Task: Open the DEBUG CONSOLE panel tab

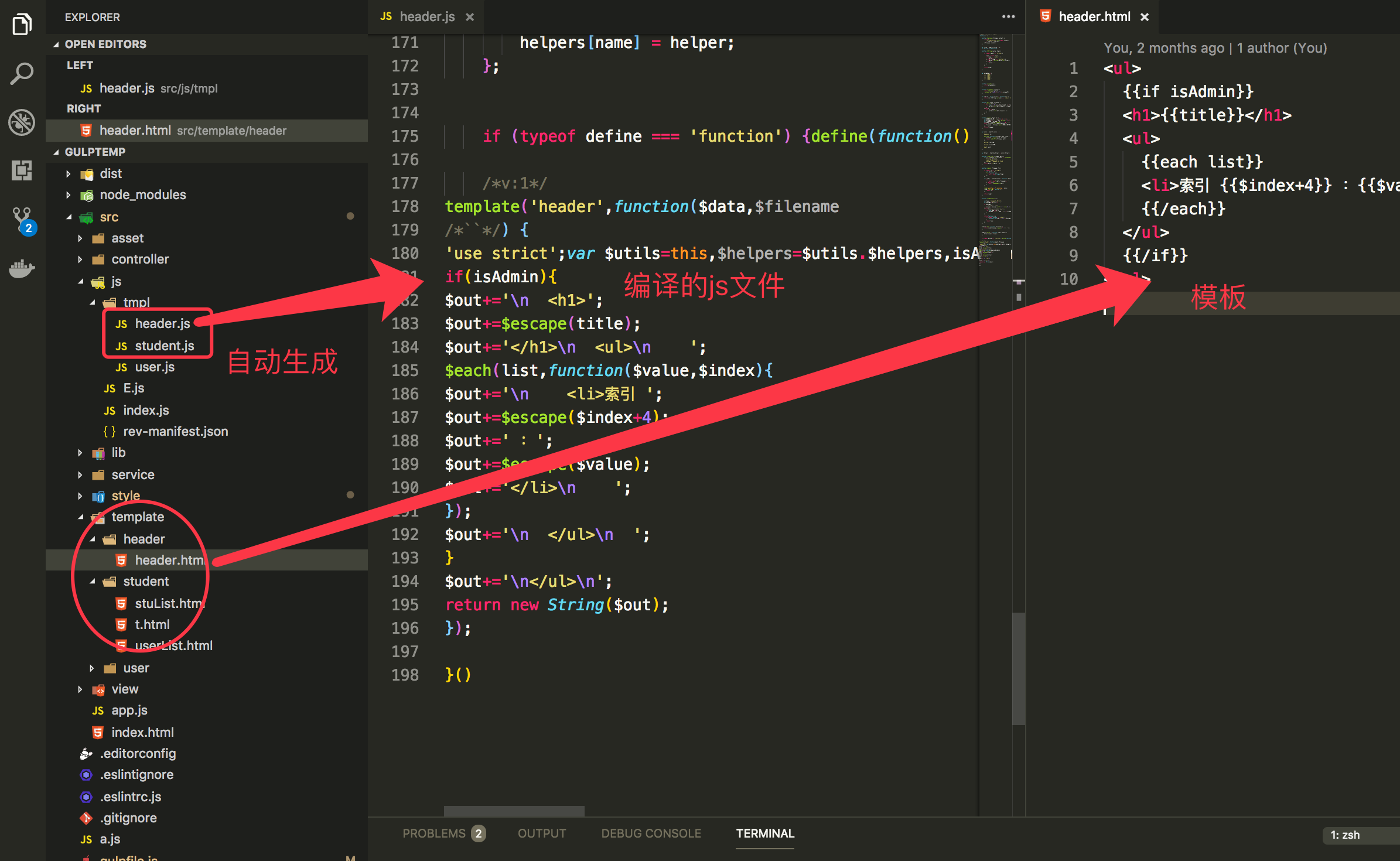Action: click(651, 833)
